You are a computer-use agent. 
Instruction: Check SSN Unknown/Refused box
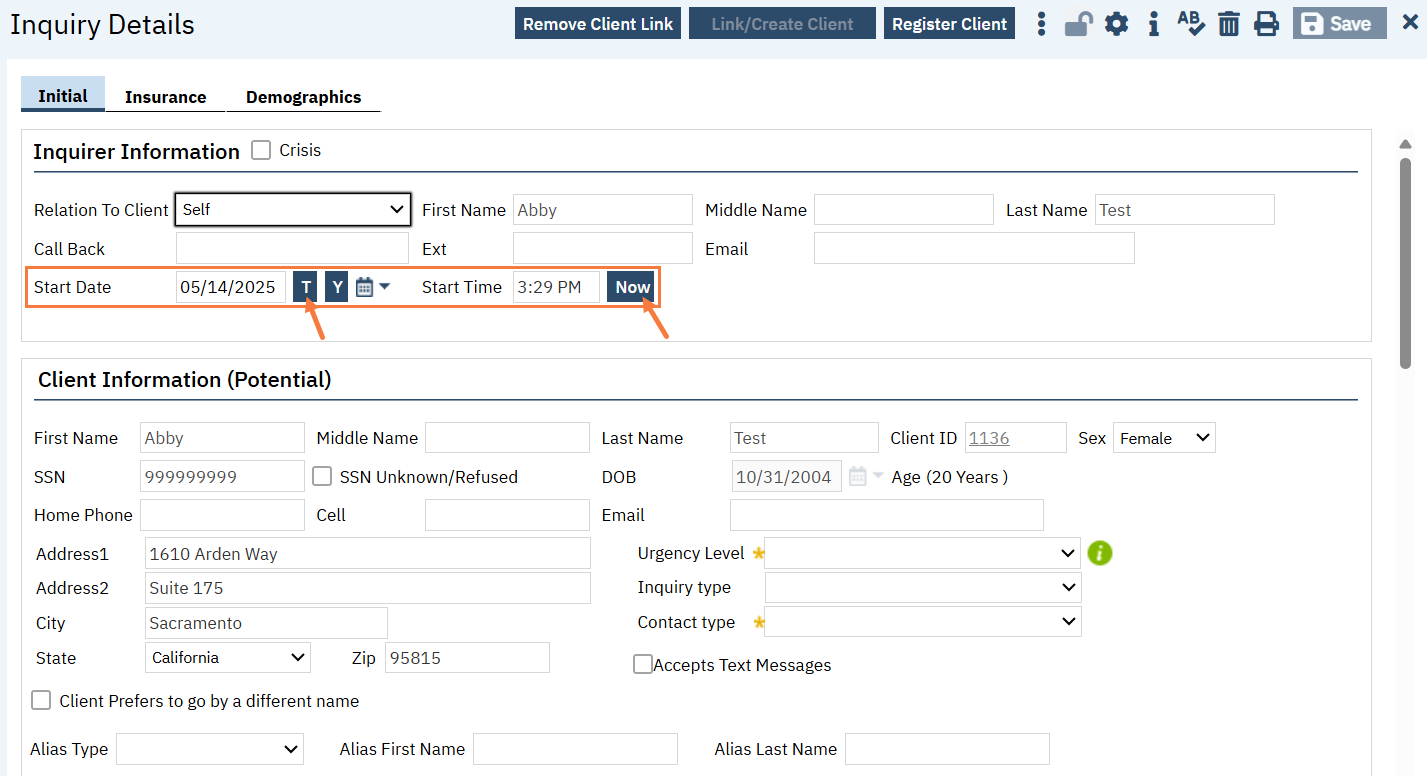tap(322, 477)
